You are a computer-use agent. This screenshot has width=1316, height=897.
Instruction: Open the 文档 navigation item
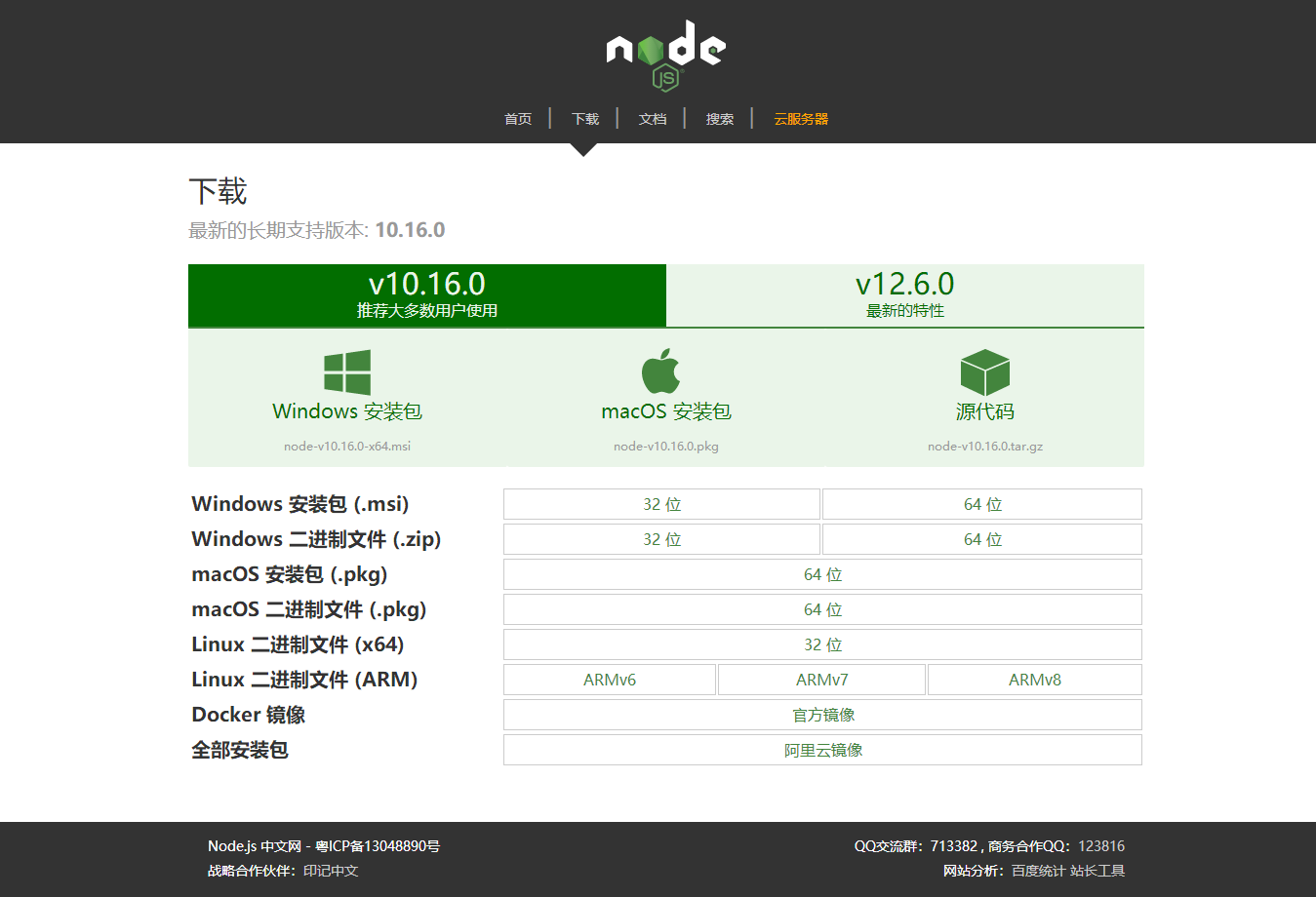pyautogui.click(x=653, y=119)
